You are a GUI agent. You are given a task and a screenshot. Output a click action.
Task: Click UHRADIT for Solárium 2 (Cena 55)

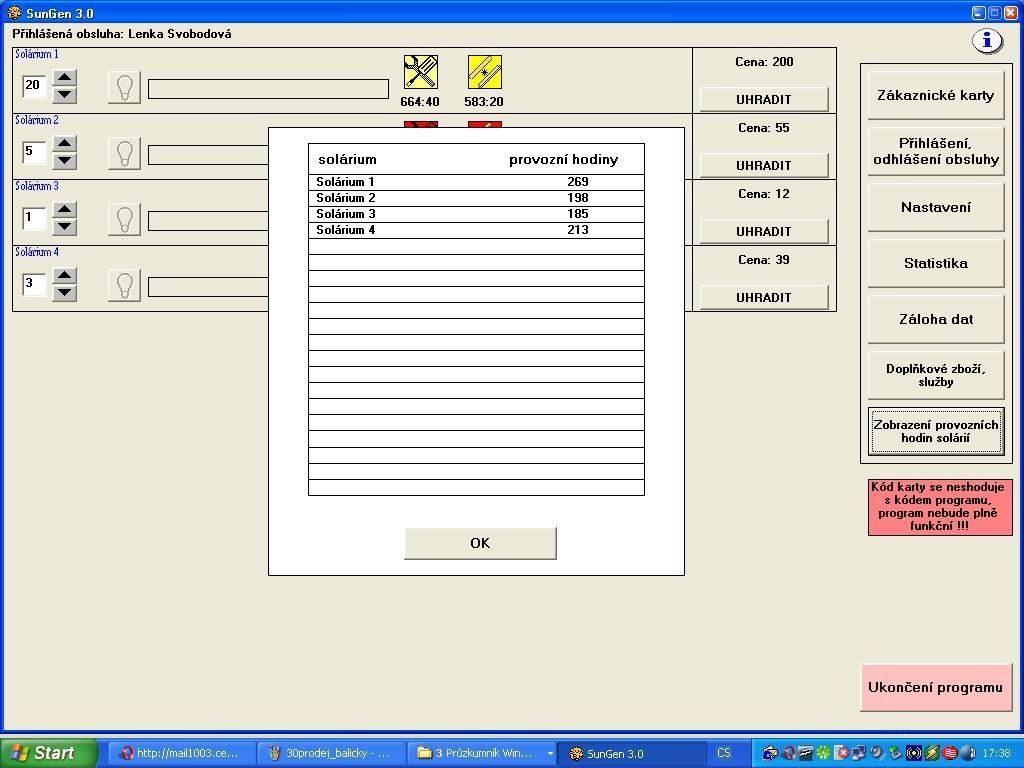[x=763, y=165]
